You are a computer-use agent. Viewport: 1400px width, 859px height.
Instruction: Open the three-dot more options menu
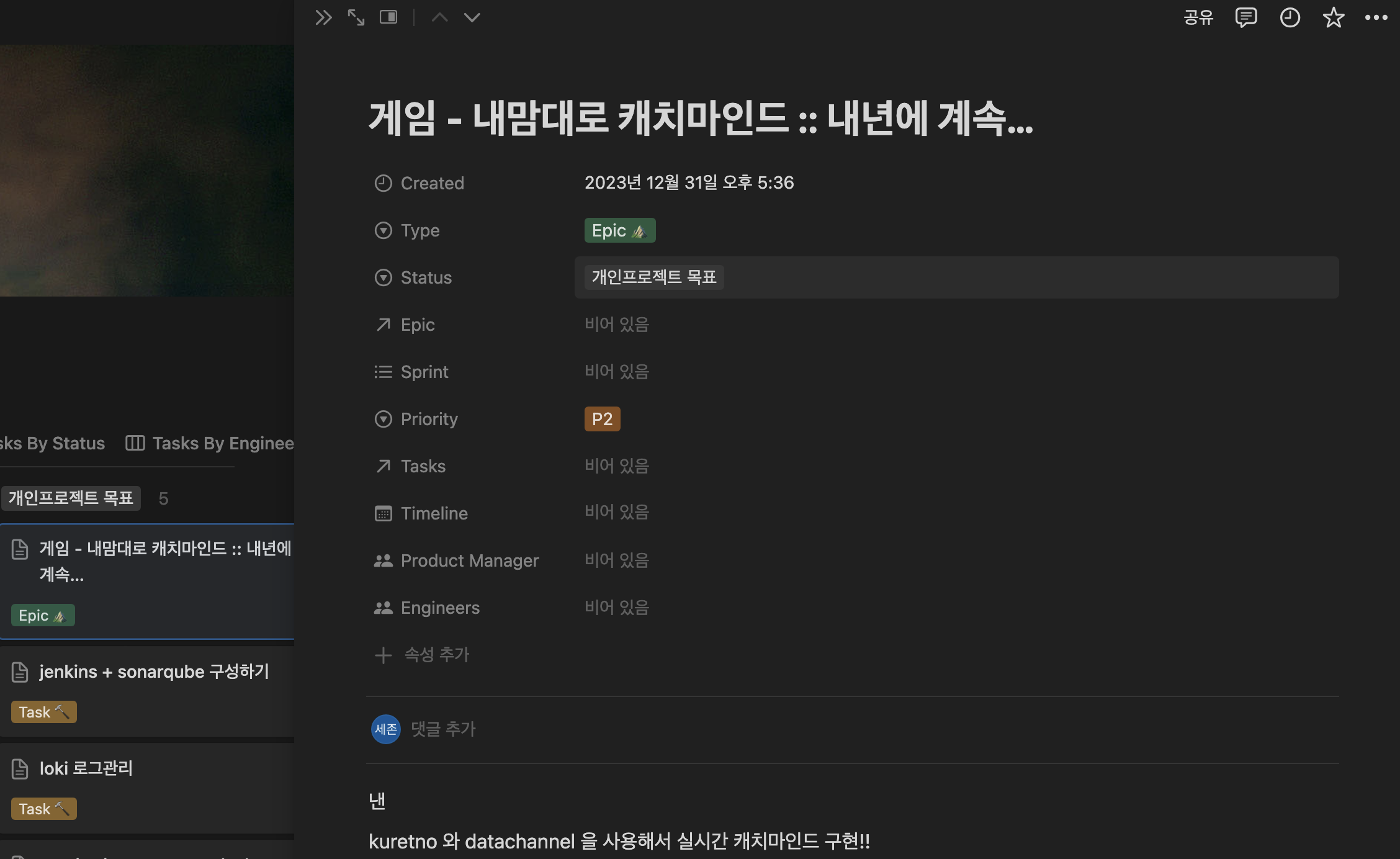[x=1376, y=17]
